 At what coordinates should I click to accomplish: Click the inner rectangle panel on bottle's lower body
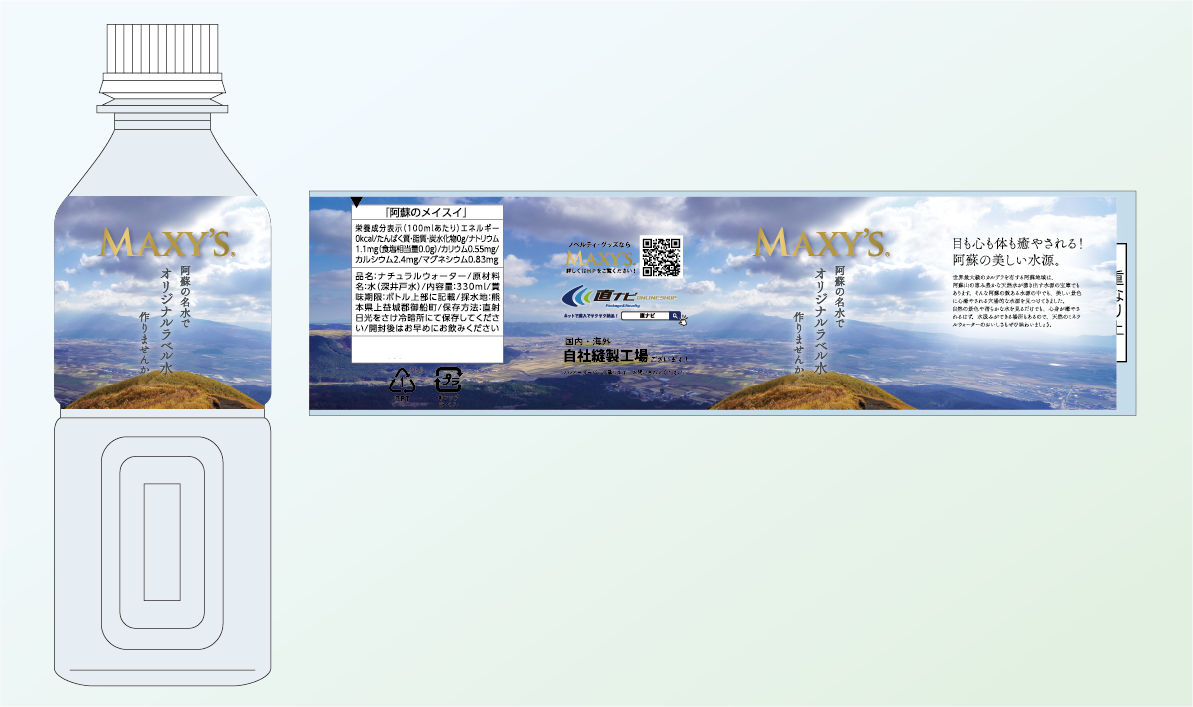(162, 541)
